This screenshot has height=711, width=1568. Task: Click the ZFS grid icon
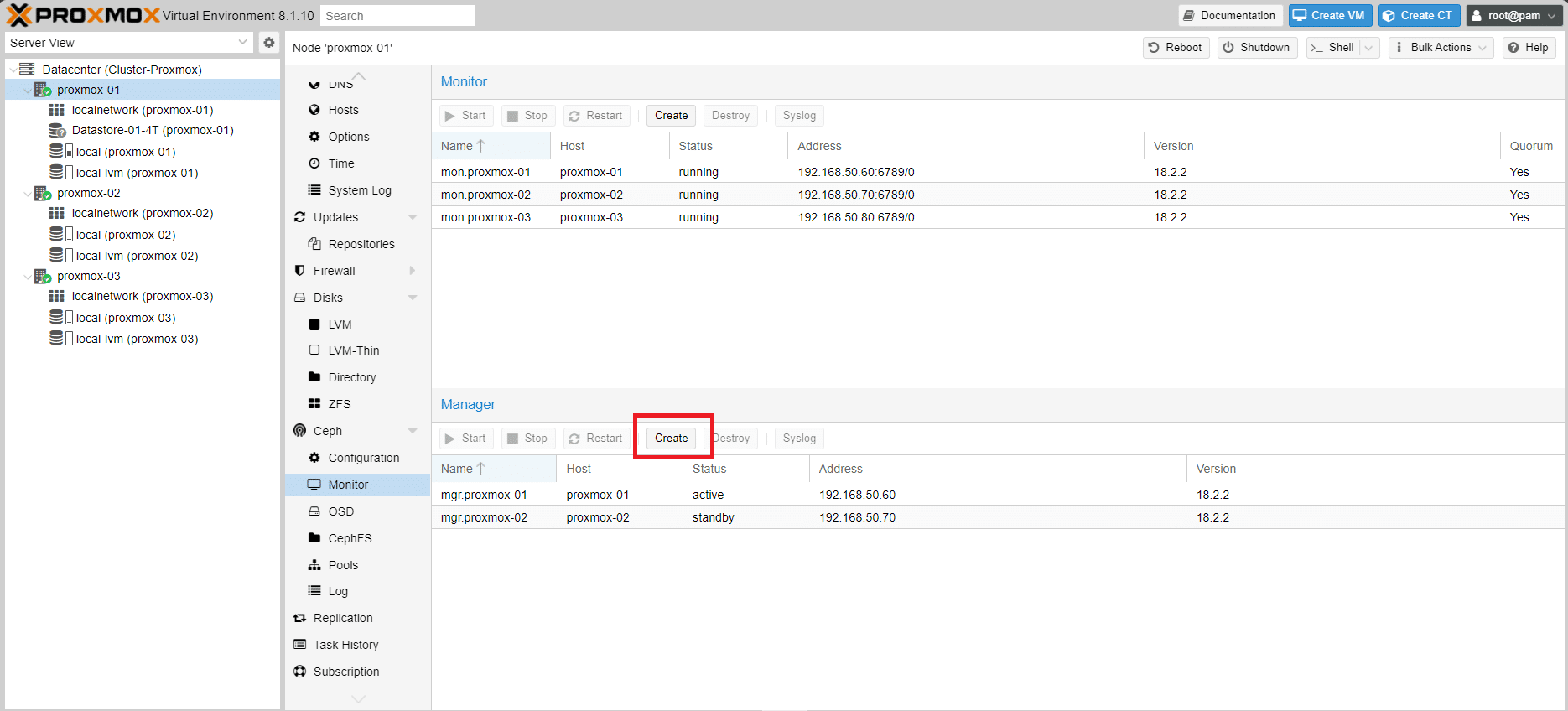(x=314, y=404)
